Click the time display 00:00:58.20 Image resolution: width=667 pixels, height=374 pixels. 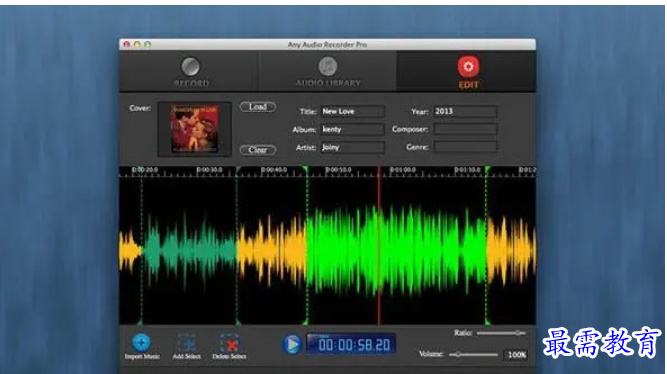pyautogui.click(x=351, y=344)
